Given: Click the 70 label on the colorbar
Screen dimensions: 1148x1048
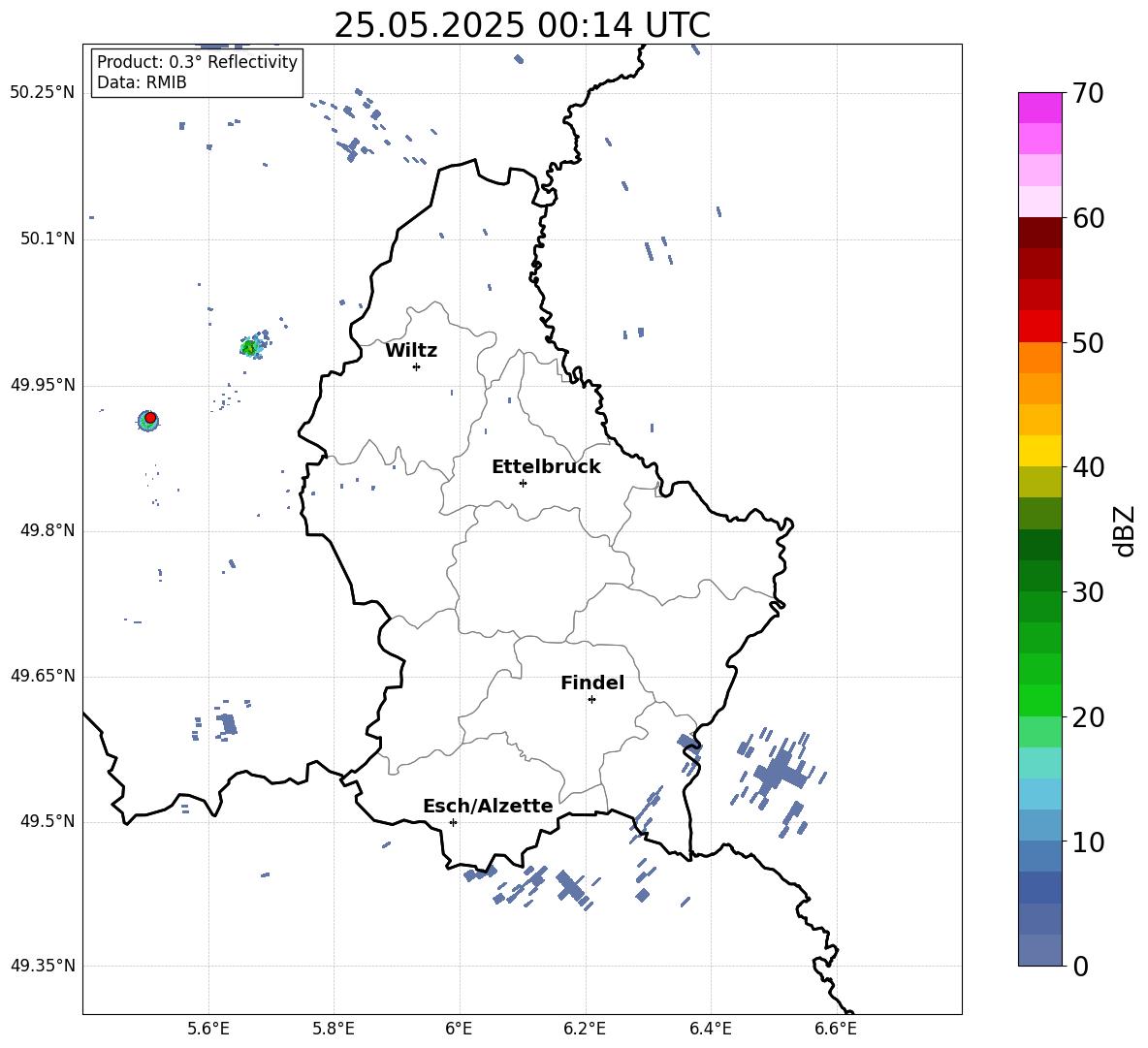Looking at the screenshot, I should click(x=1087, y=94).
